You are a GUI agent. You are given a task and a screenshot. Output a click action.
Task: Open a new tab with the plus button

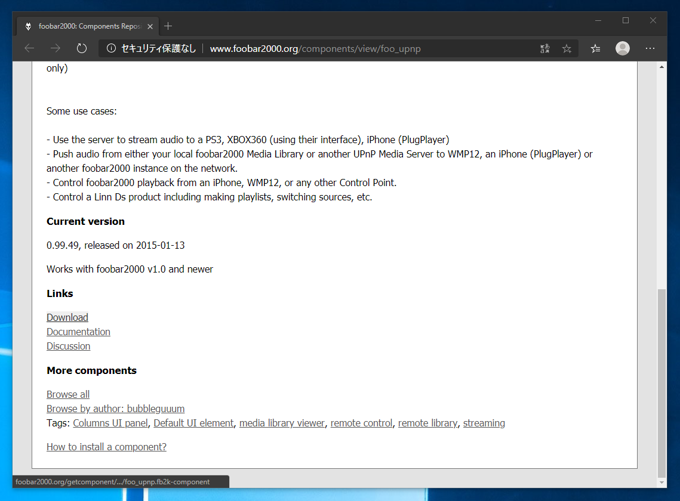168,26
